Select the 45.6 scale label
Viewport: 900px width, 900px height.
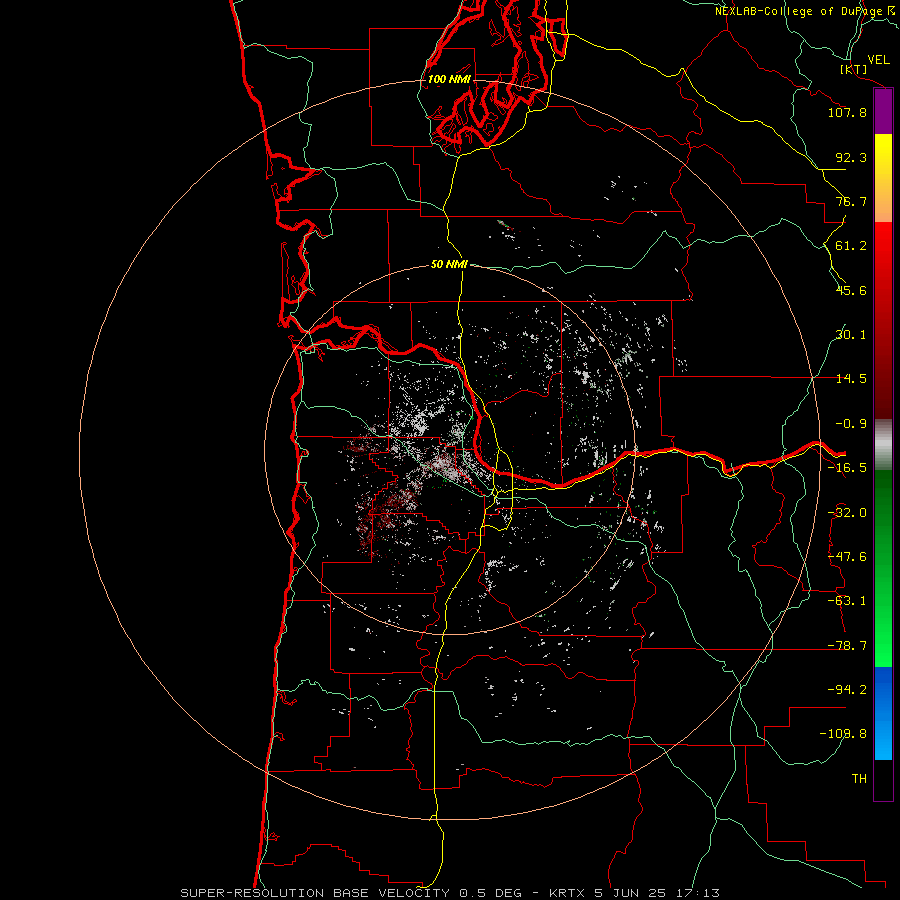(x=851, y=290)
